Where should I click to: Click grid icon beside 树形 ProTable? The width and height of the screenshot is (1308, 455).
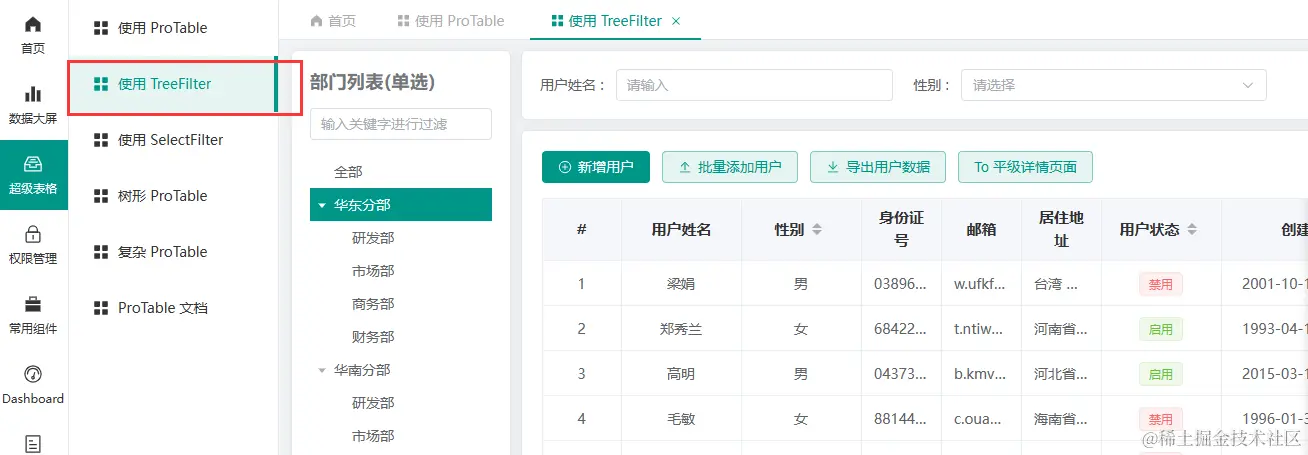100,196
